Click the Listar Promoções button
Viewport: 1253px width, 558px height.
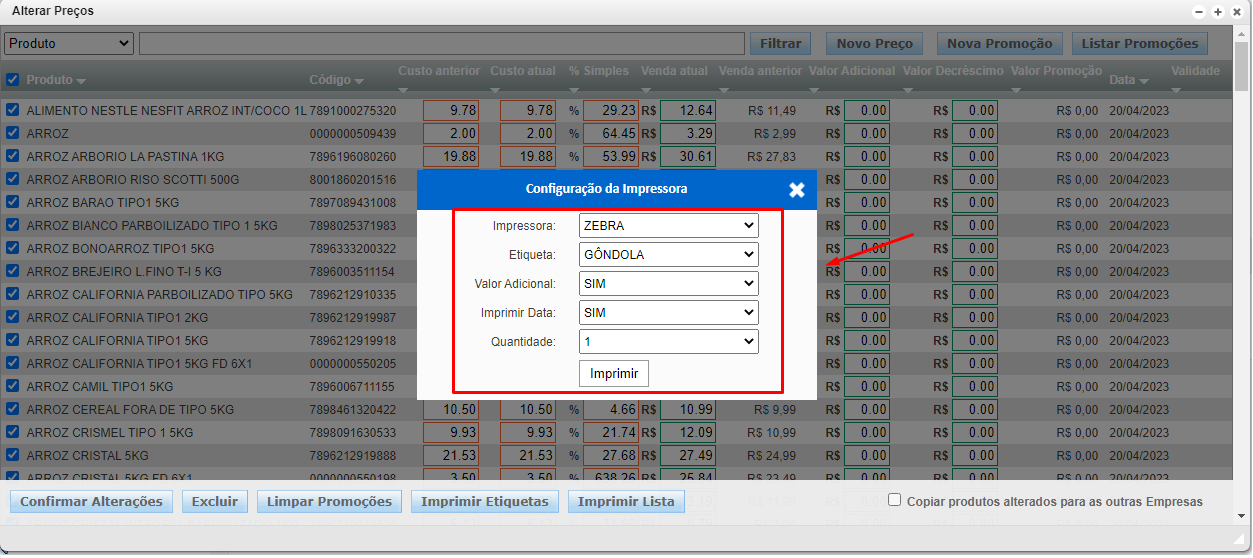tap(1139, 43)
